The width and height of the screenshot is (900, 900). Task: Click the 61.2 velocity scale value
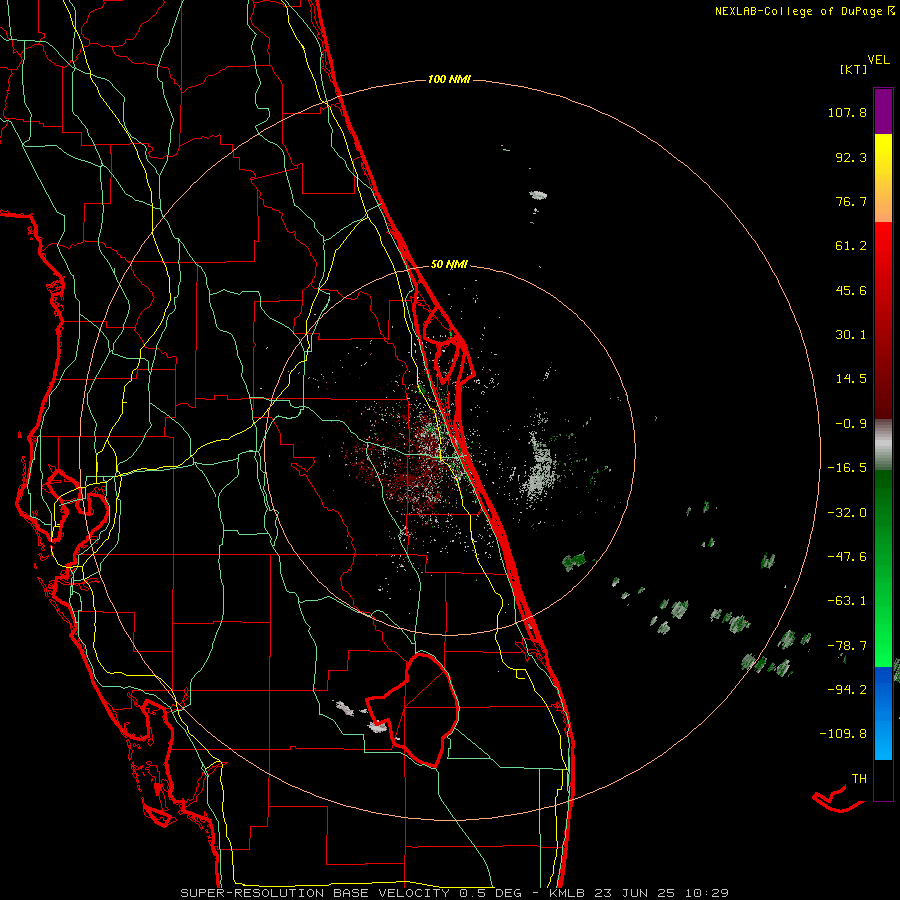[851, 246]
